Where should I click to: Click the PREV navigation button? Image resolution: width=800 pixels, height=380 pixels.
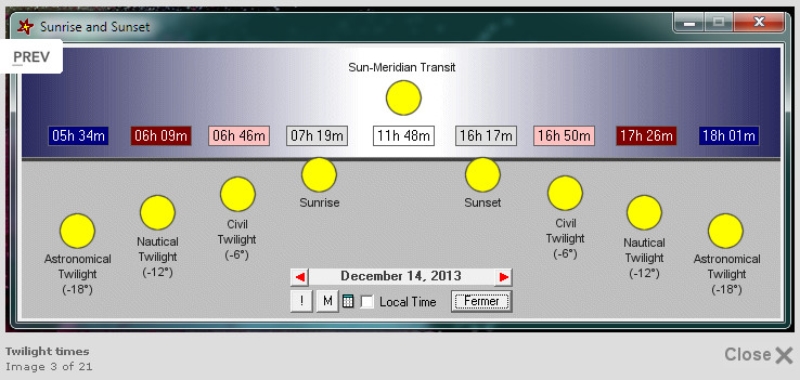pyautogui.click(x=31, y=57)
